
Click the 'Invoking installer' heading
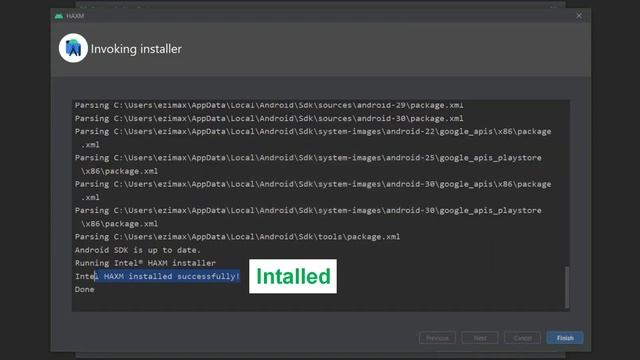point(136,49)
